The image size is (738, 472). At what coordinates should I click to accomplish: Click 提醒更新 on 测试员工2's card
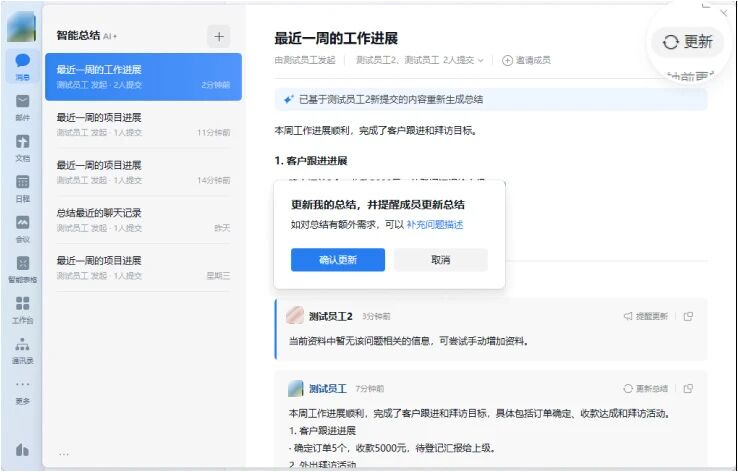pos(645,317)
